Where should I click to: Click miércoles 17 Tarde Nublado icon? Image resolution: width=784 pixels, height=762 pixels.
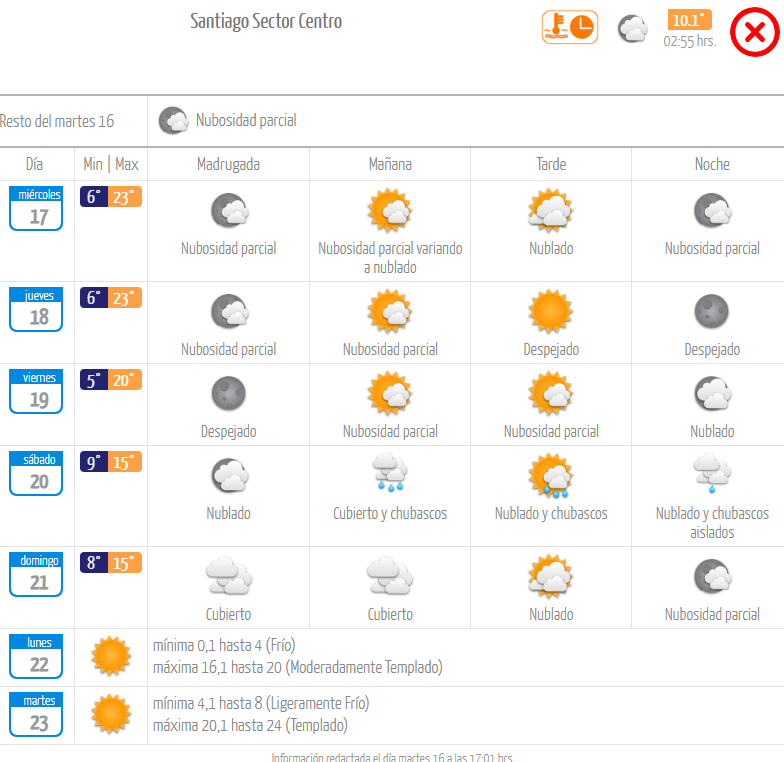pyautogui.click(x=551, y=210)
